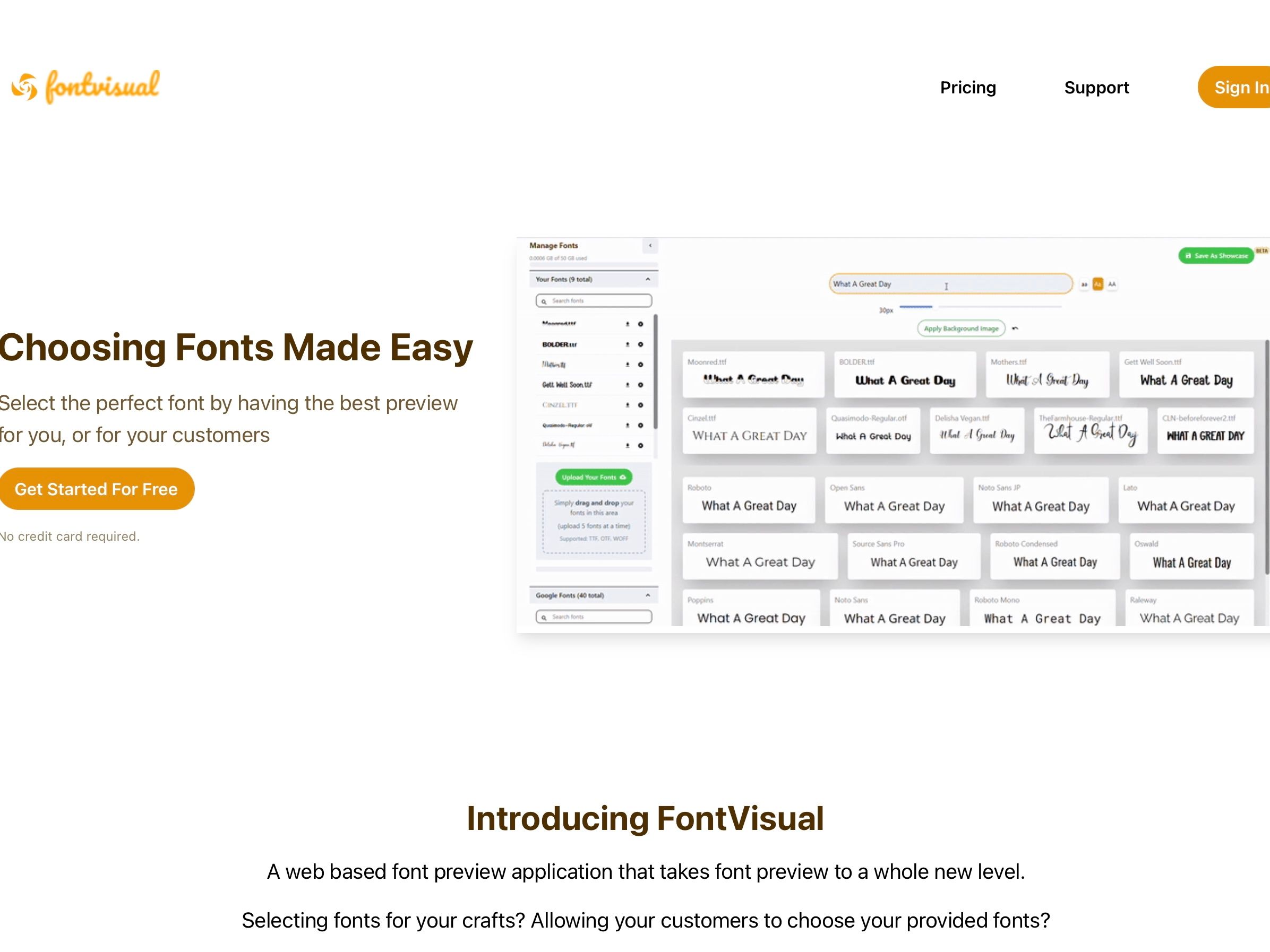Select the Noto Sans JP preview card
This screenshot has height=952, width=1270.
pos(1041,500)
